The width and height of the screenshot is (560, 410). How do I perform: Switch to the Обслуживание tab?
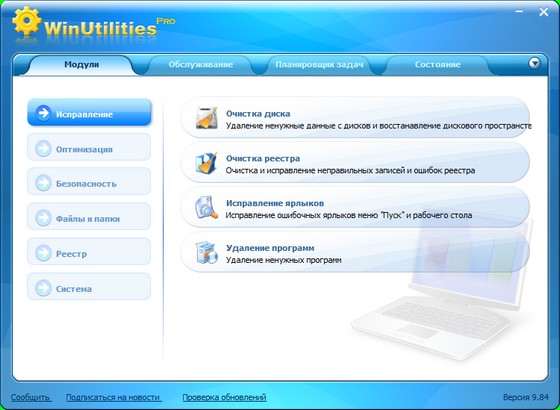[x=200, y=65]
